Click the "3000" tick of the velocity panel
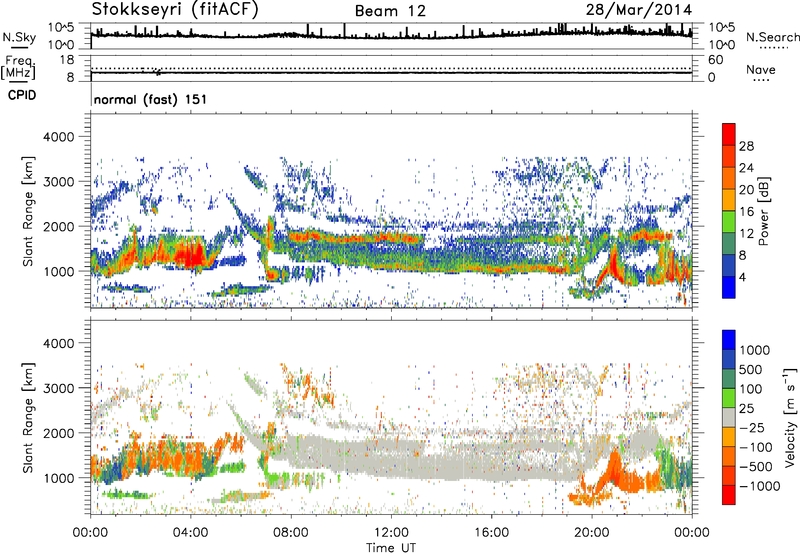Screen dimensions: 800x554 click(x=58, y=388)
